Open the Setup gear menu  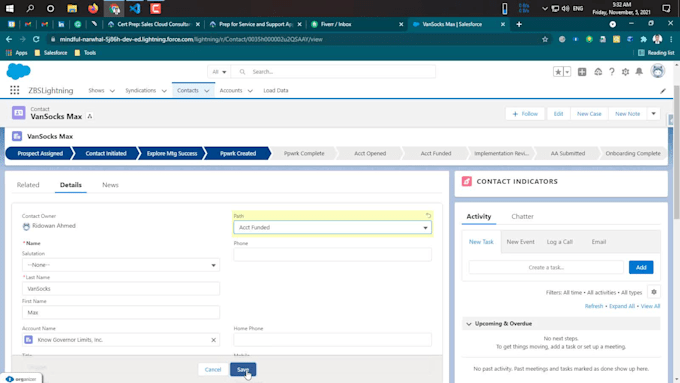click(x=625, y=72)
